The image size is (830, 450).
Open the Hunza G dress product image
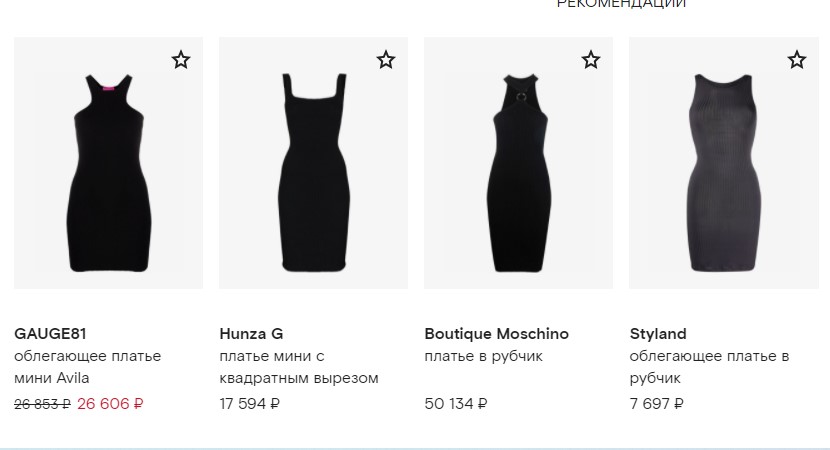point(313,163)
